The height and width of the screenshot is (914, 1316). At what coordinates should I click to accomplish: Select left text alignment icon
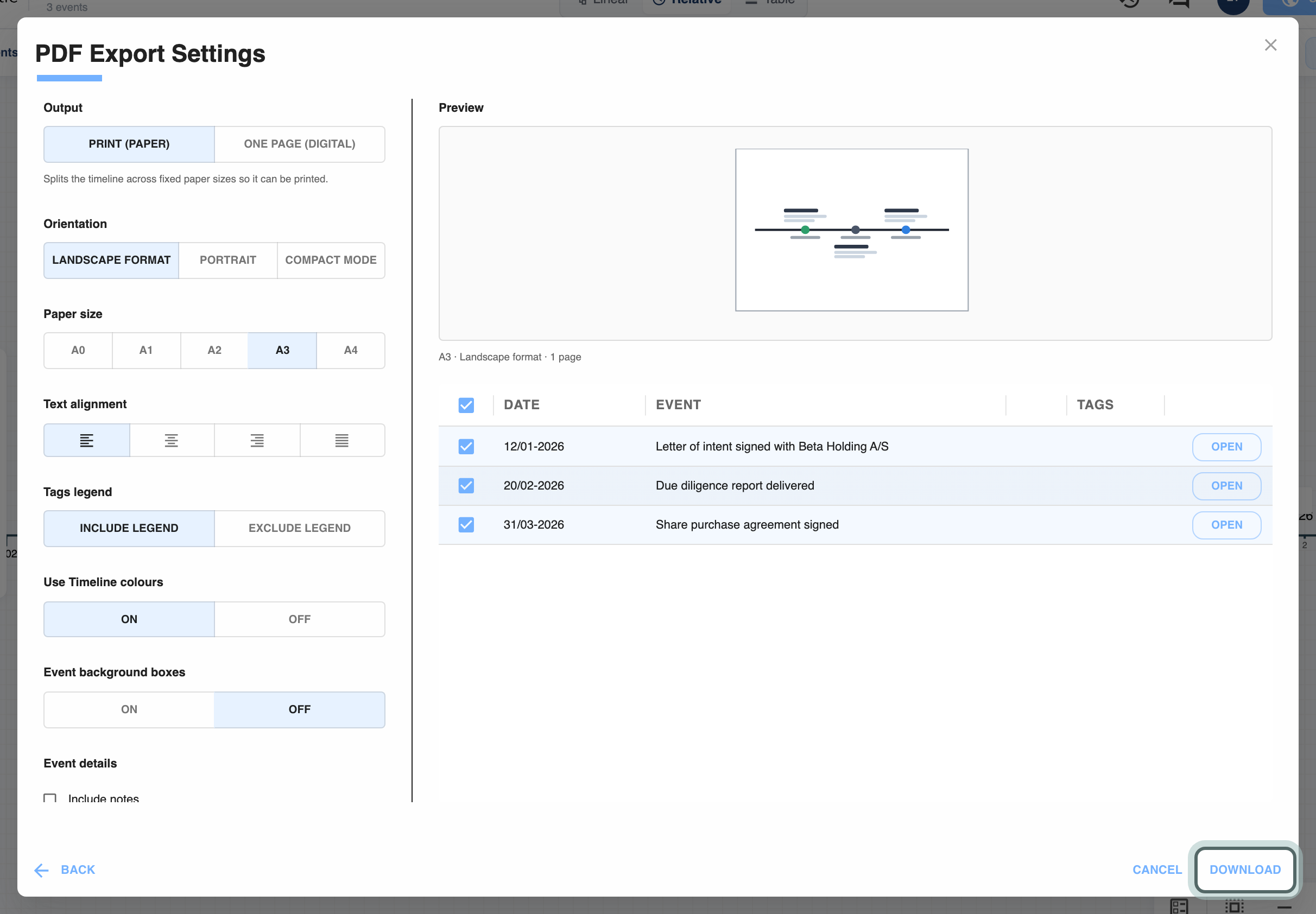point(86,440)
